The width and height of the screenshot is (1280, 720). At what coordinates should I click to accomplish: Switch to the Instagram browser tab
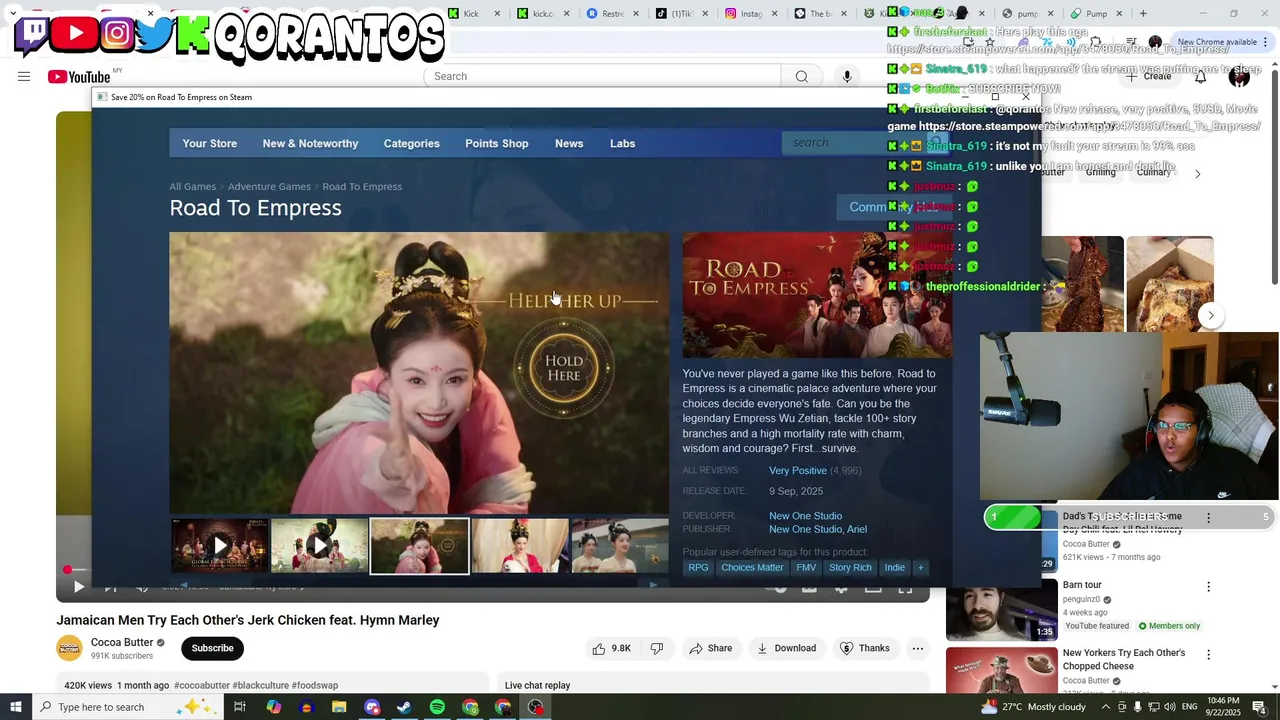coord(750,13)
